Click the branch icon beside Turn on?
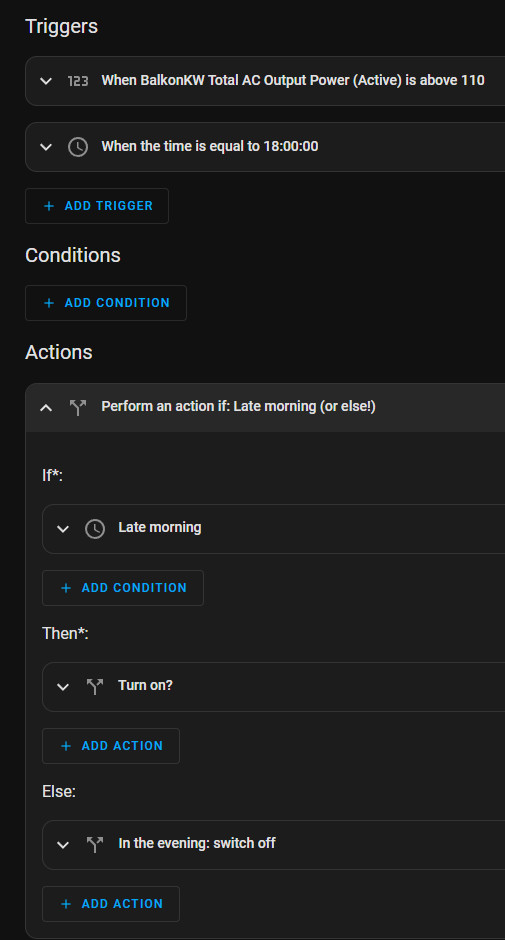 coord(95,686)
